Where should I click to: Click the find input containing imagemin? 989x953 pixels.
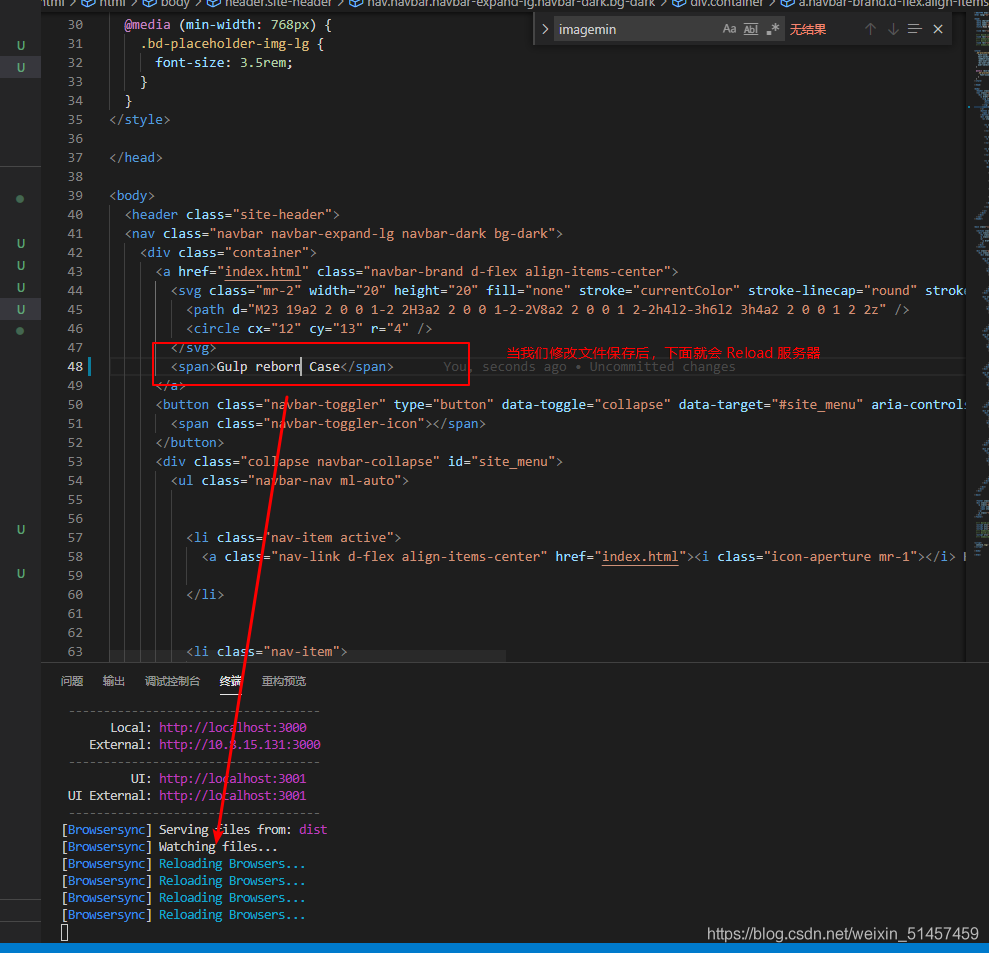click(x=637, y=29)
